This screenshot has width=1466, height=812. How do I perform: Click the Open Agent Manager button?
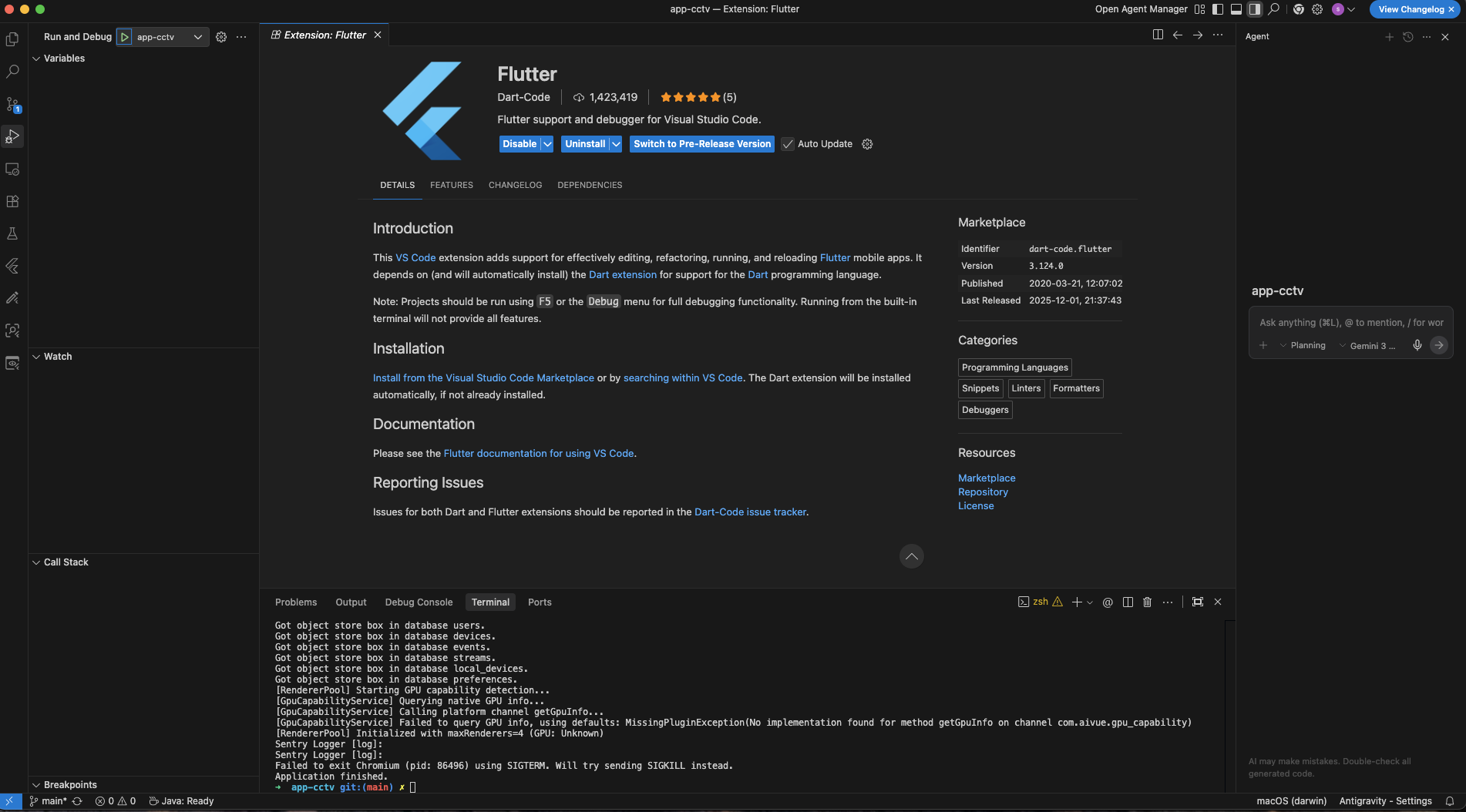tap(1141, 9)
